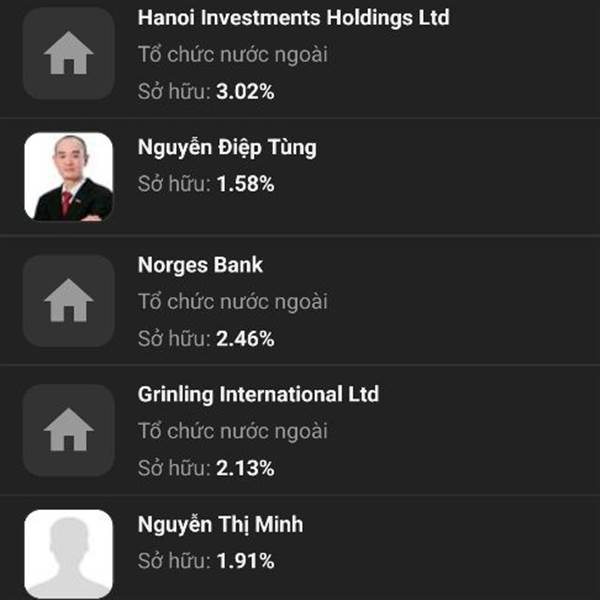Viewport: 600px width, 600px height.
Task: Click the 2.13% ownership value
Action: pos(245,468)
